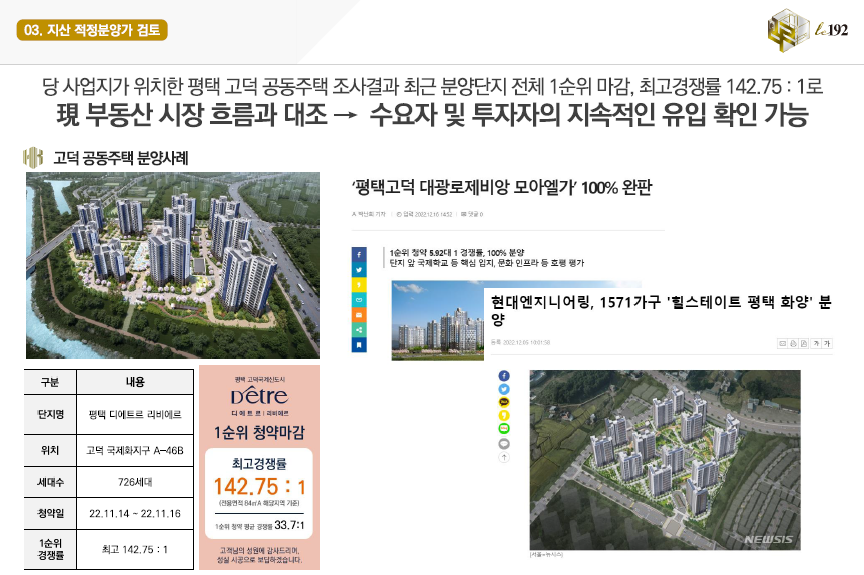Image resolution: width=864 pixels, height=575 pixels.
Task: Click the round scroll-to-top arrow icon
Action: (x=504, y=457)
